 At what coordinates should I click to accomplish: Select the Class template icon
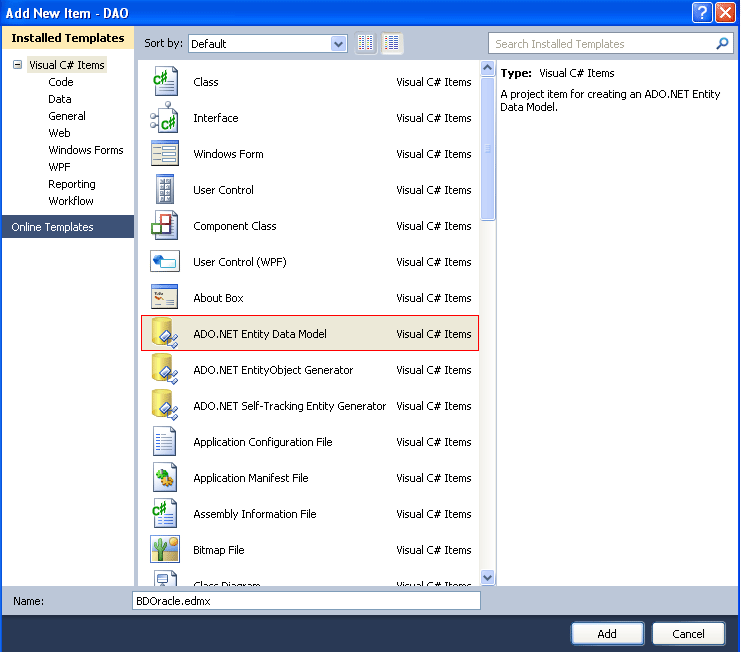[x=165, y=82]
